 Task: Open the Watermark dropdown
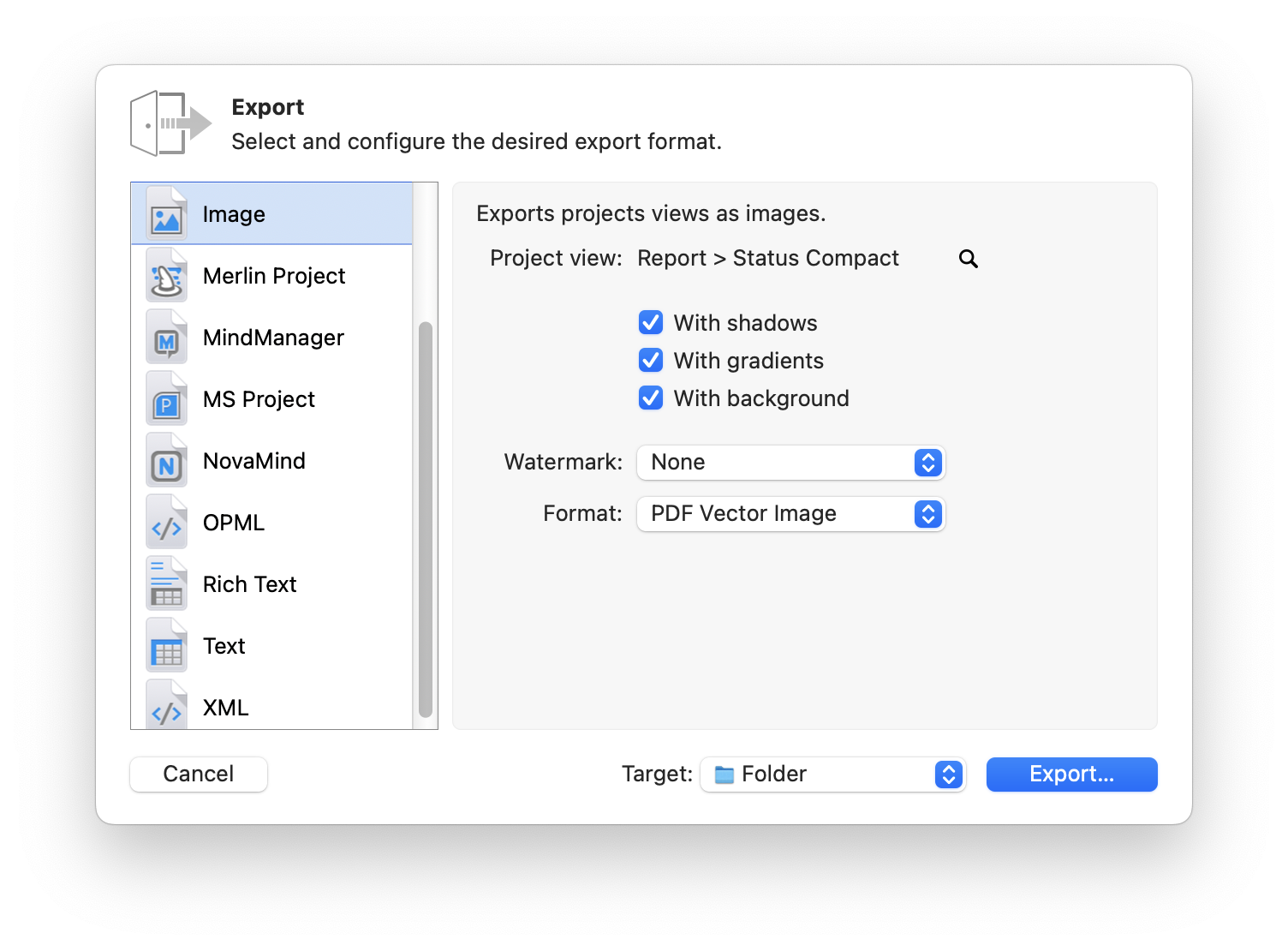[790, 462]
